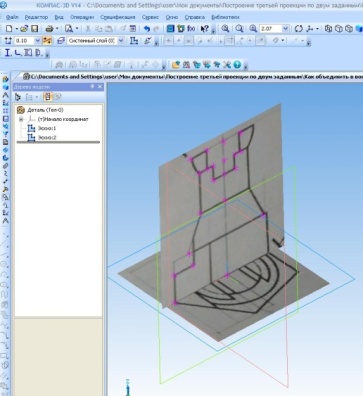
Task: Select Эскиз:2 in the model tree
Action: pos(47,137)
